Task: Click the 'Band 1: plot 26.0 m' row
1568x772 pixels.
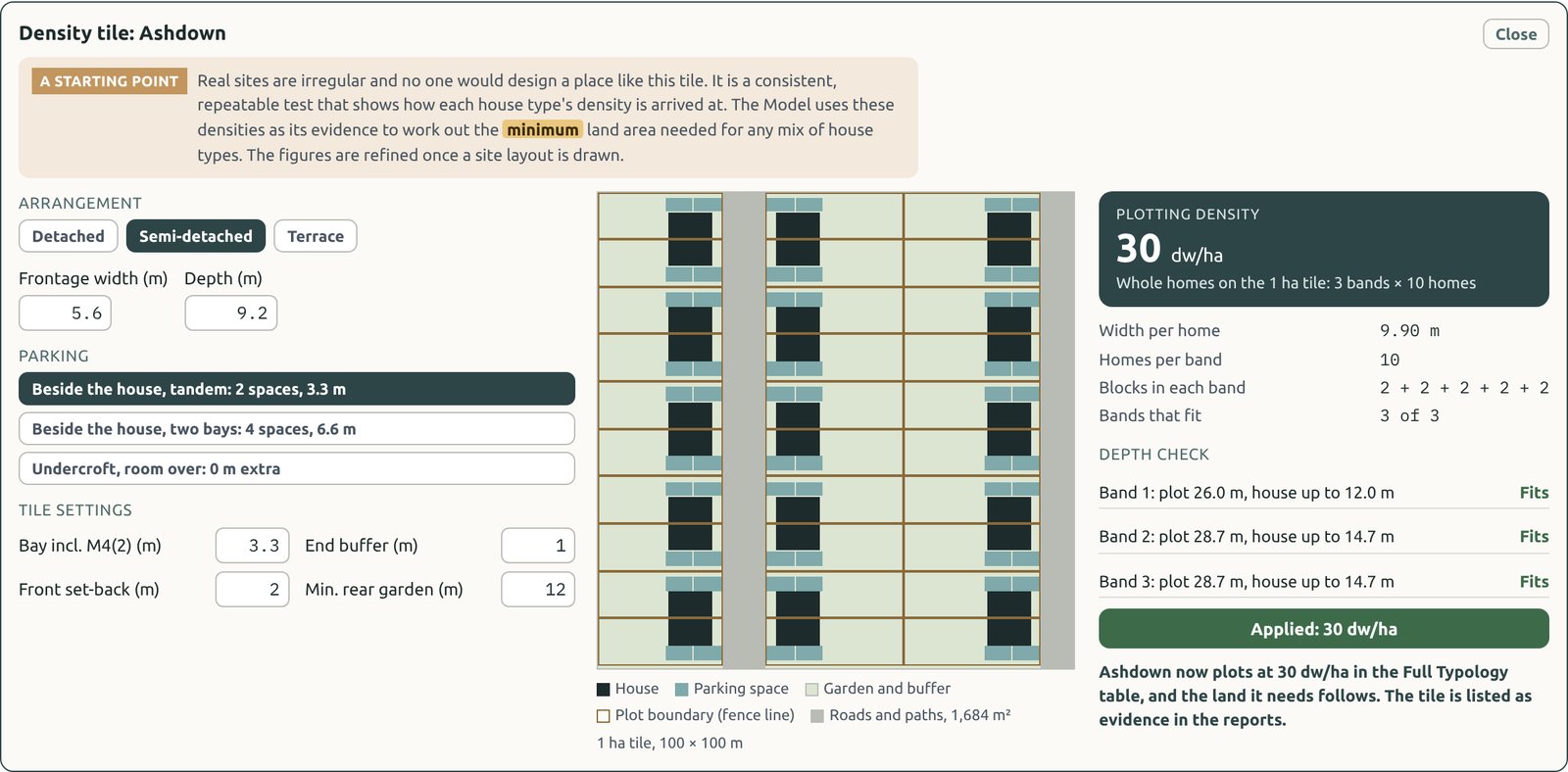Action: point(1324,493)
